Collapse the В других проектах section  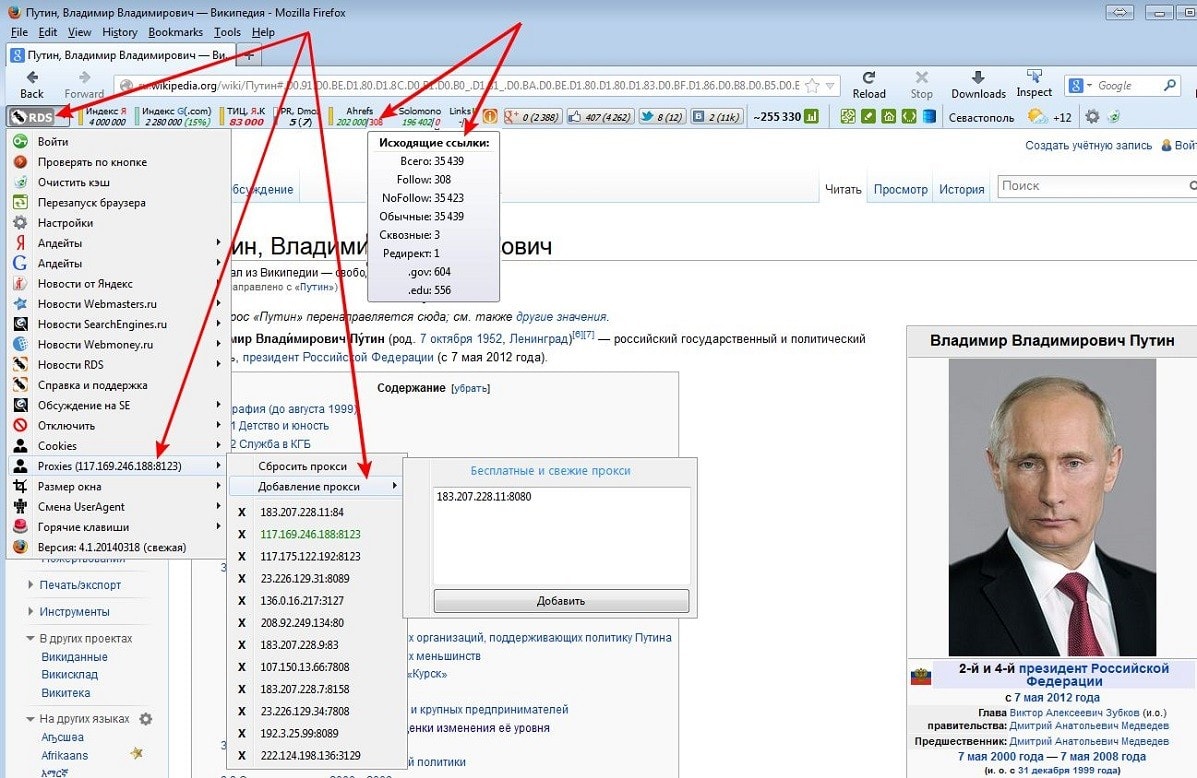(31, 638)
